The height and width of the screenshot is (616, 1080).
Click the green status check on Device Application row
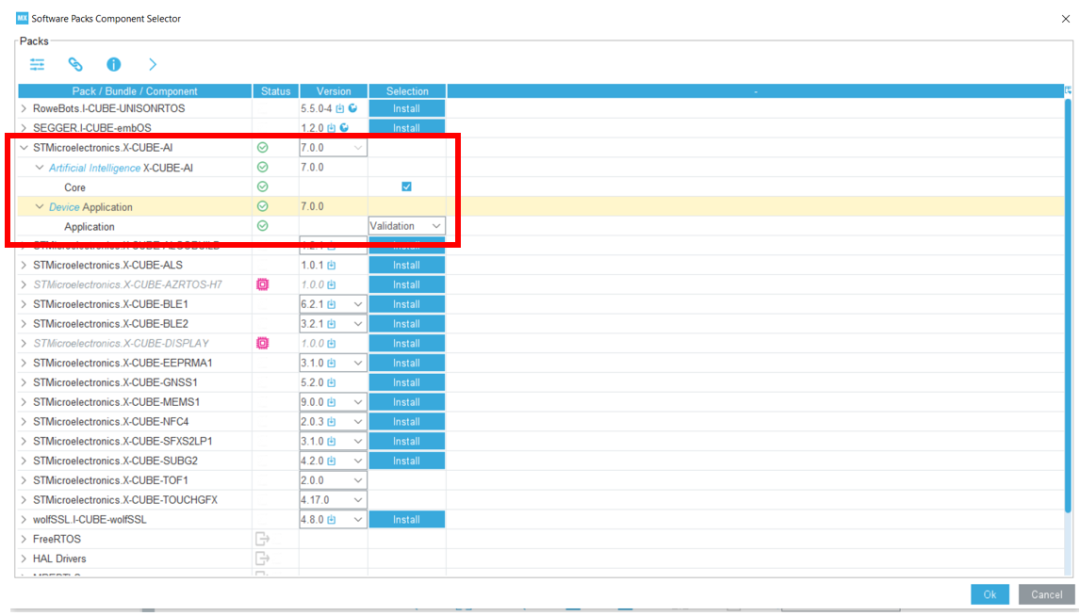(x=262, y=206)
